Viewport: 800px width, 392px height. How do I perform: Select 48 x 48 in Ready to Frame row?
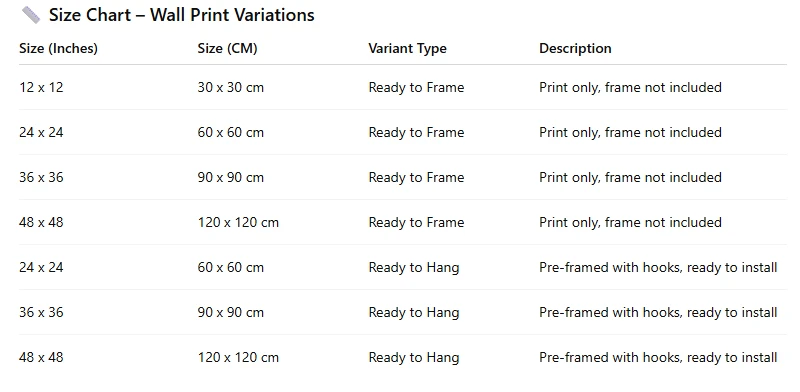[41, 222]
